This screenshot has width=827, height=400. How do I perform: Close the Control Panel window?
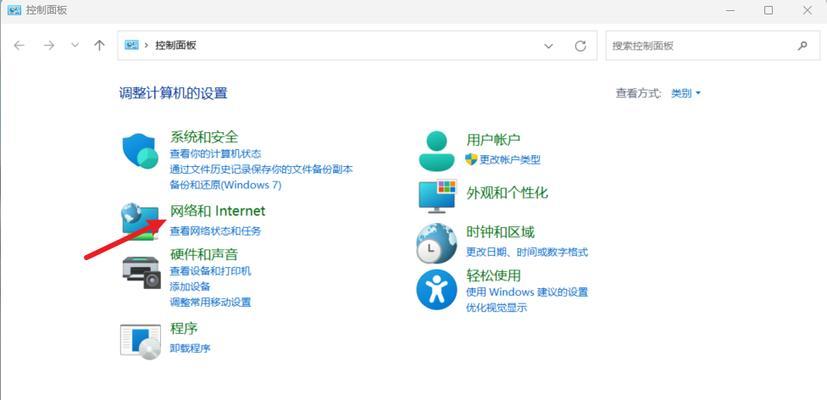[x=807, y=10]
